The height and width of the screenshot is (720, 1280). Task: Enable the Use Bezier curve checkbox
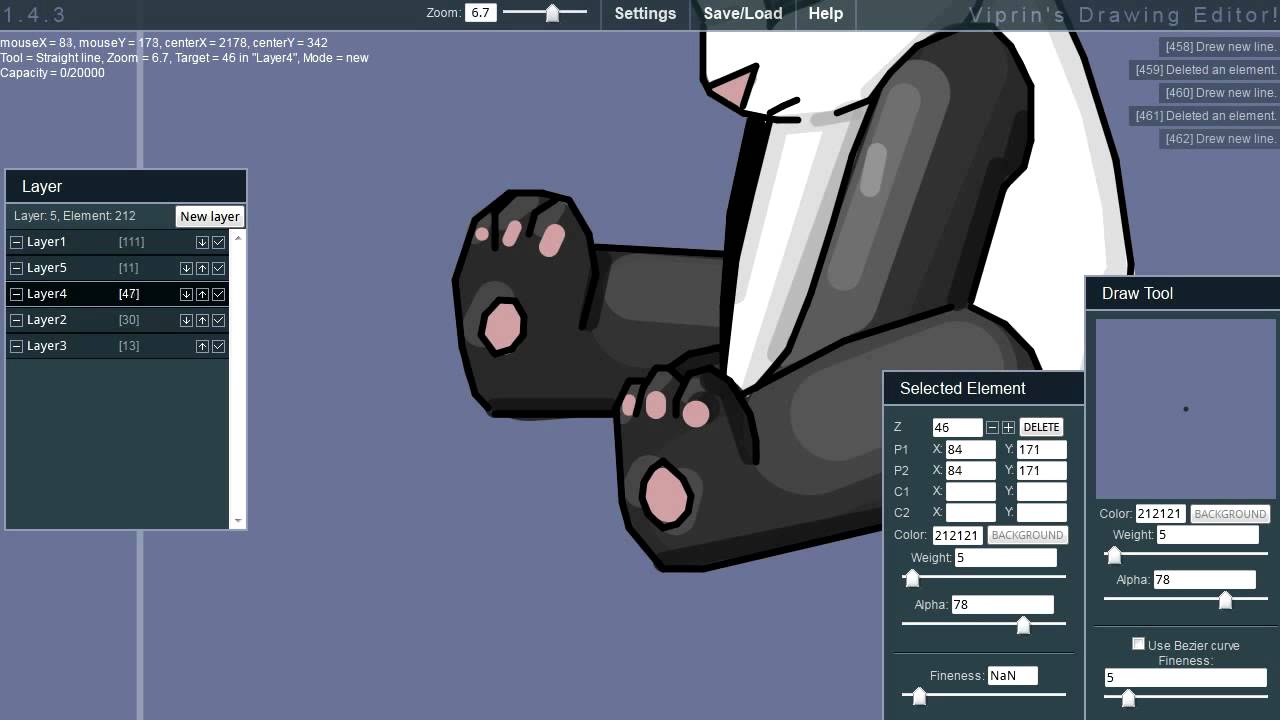pyautogui.click(x=1138, y=644)
